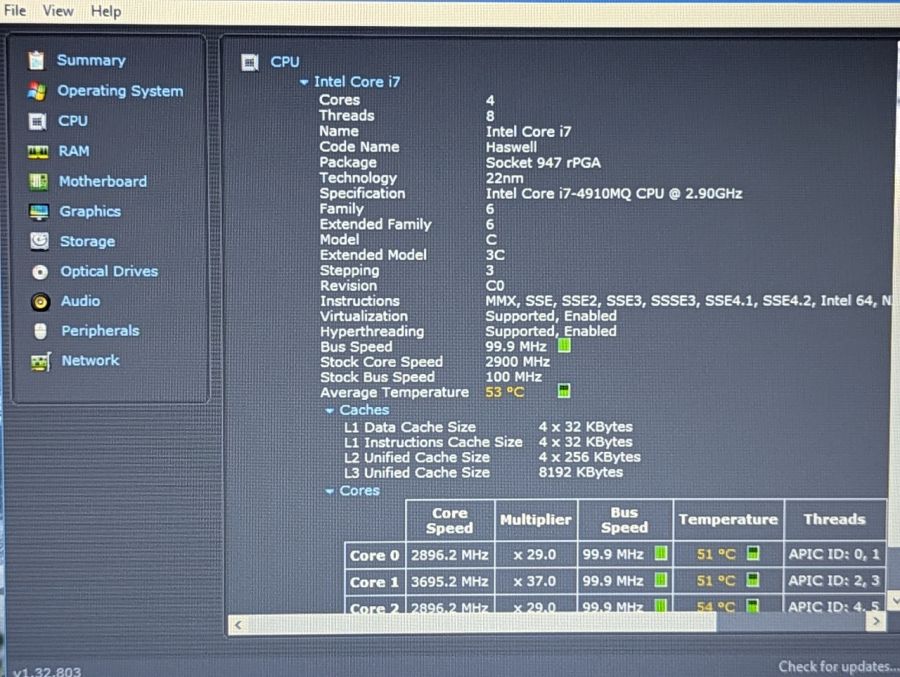
Task: Click the Storage hard drive icon
Action: pyautogui.click(x=40, y=241)
